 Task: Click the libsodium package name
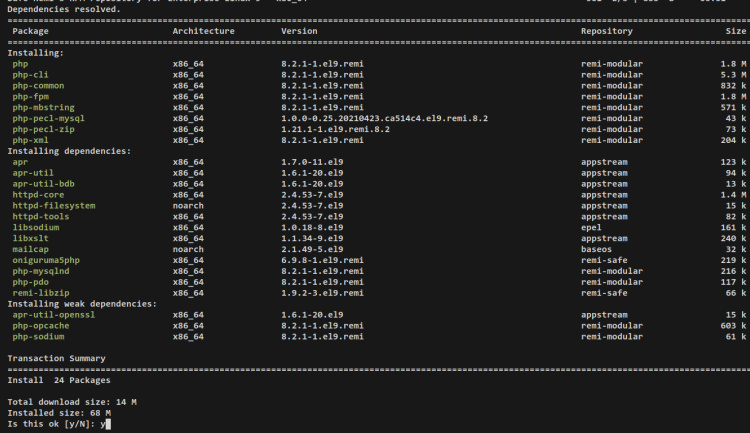click(x=34, y=227)
